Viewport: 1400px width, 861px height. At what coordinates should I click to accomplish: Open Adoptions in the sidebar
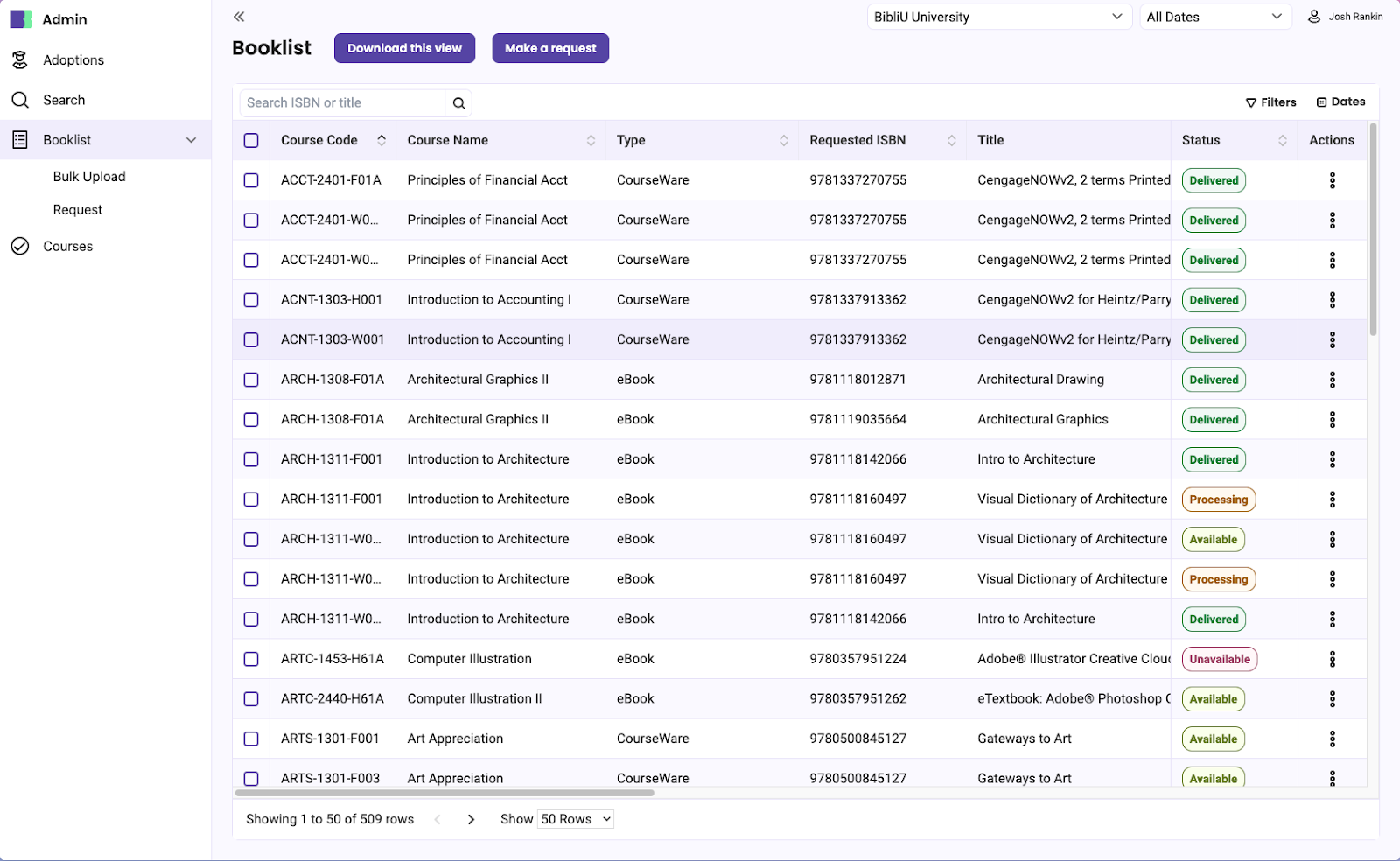pos(73,60)
